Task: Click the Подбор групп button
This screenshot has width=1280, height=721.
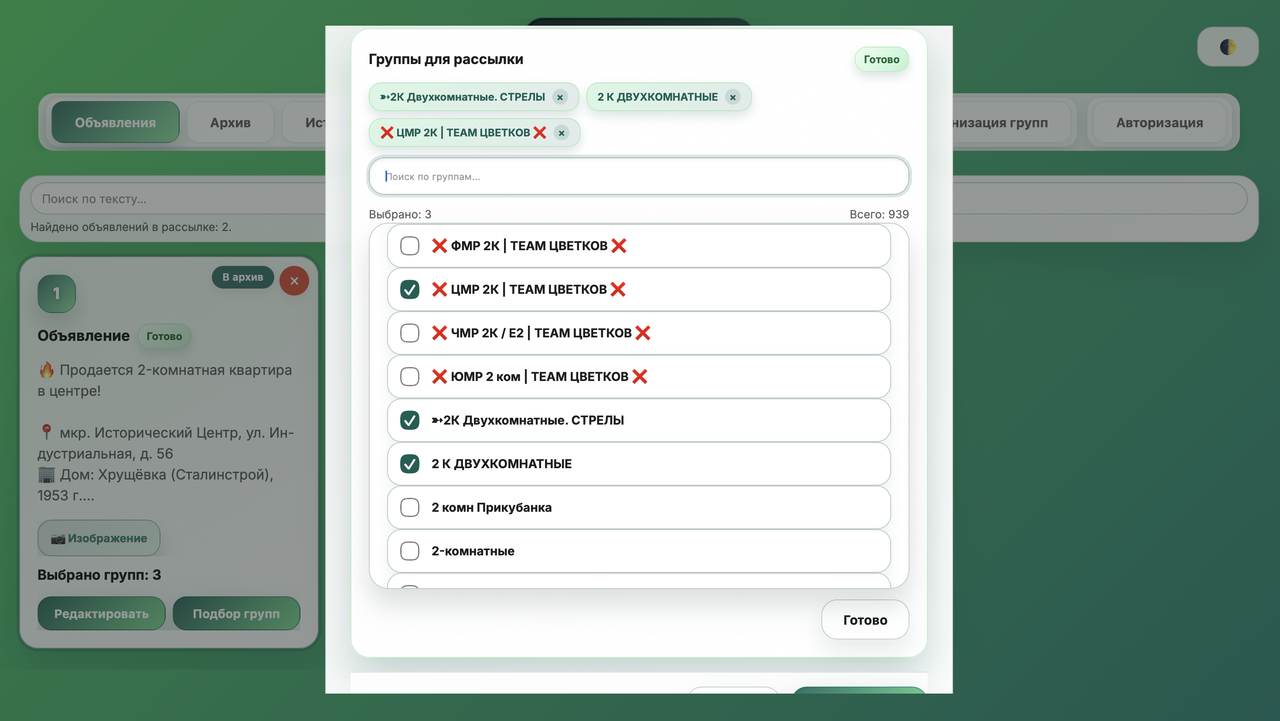Action: click(236, 614)
